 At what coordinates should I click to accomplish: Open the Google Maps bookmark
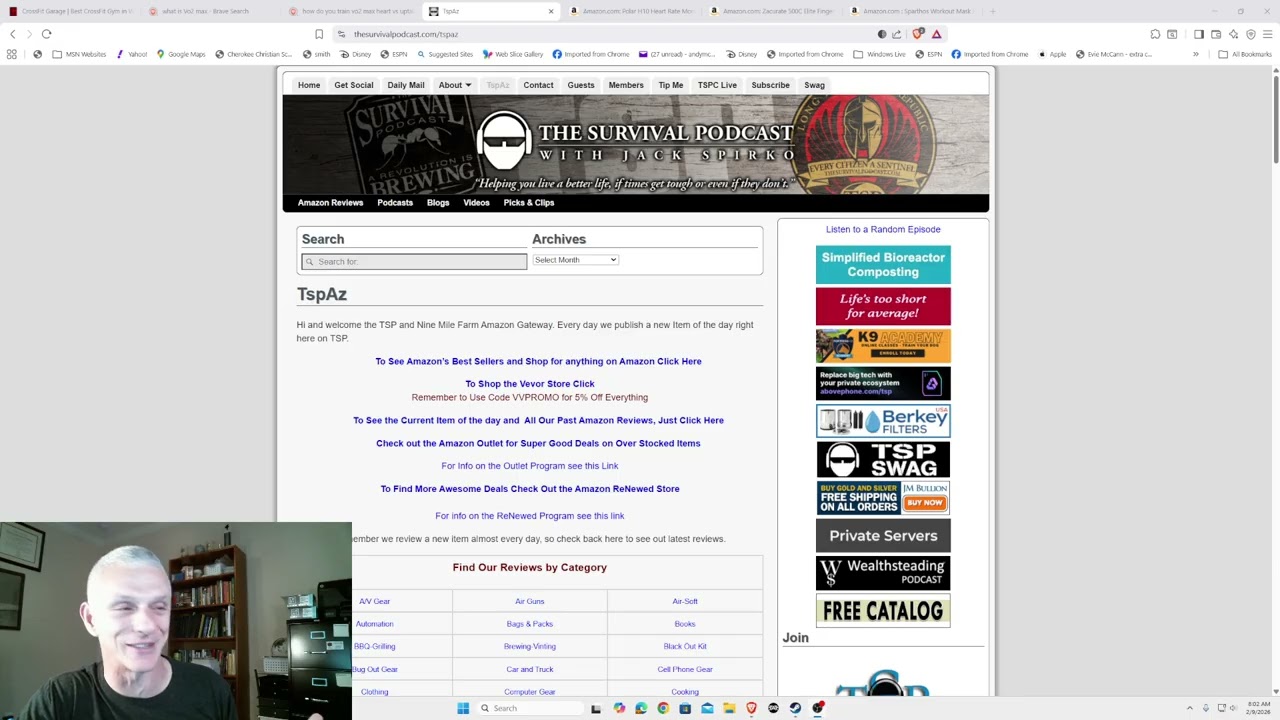click(181, 54)
